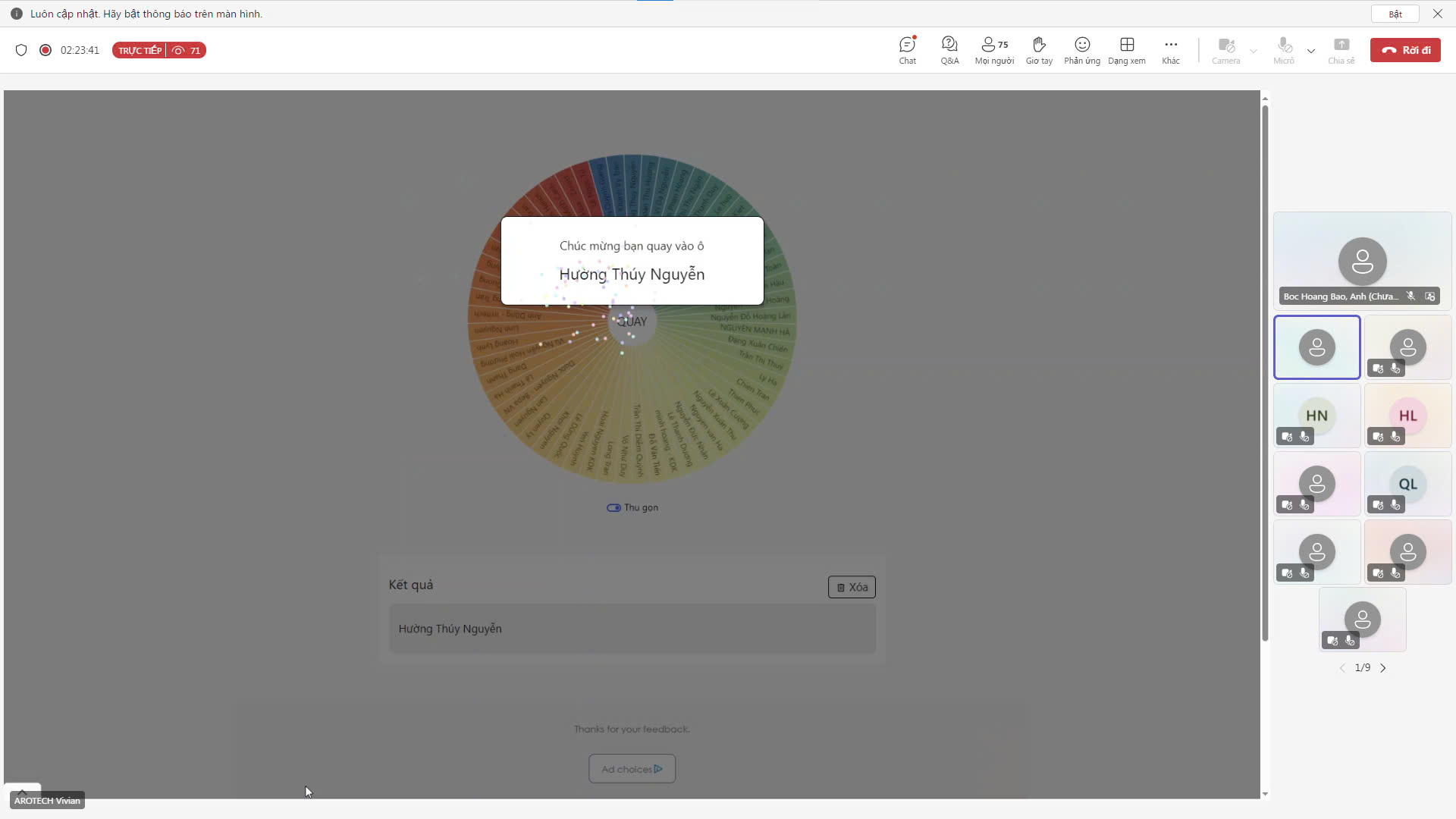Open Phản ứng reactions menu

tap(1082, 50)
